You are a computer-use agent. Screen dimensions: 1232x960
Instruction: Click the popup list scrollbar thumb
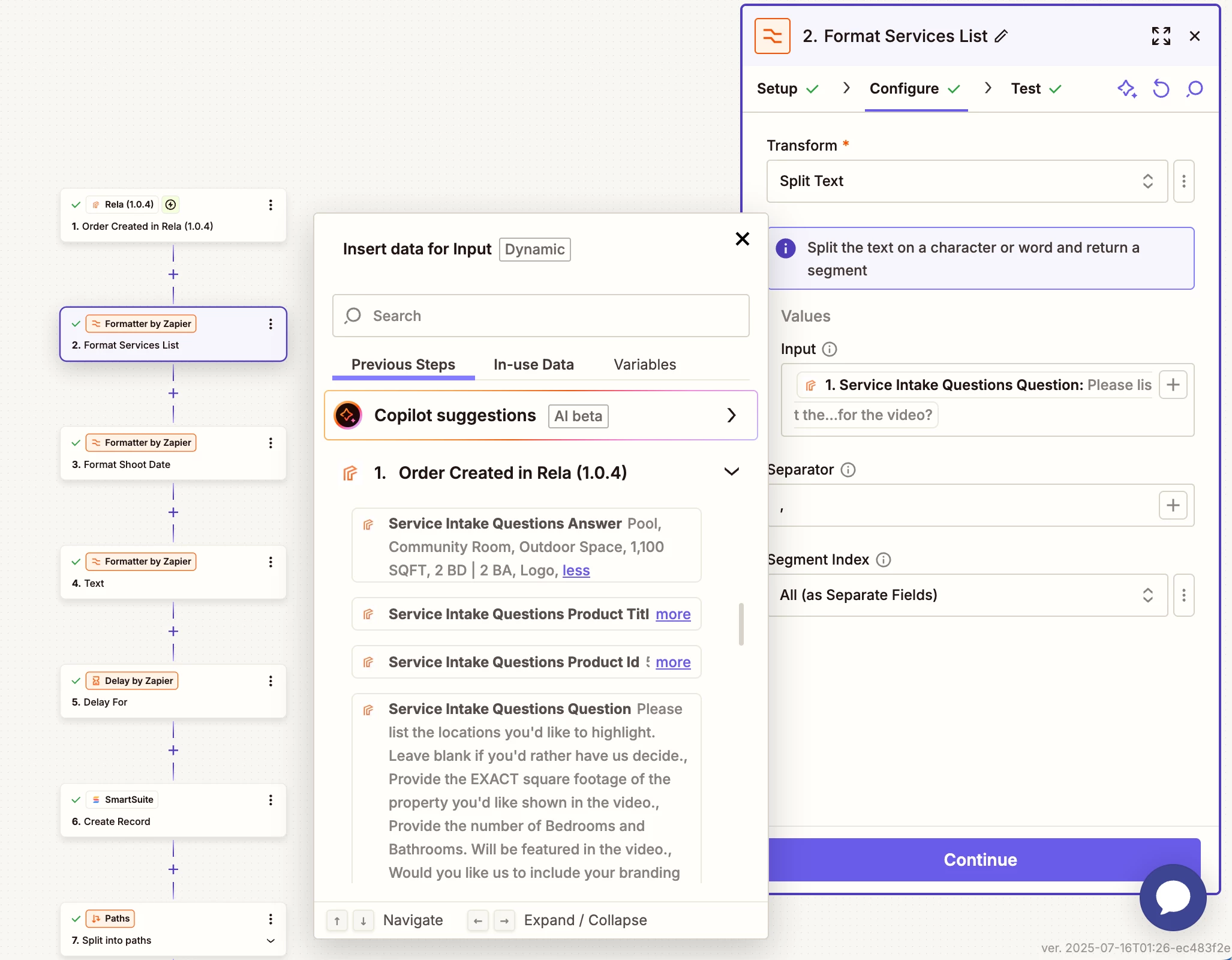coord(741,624)
